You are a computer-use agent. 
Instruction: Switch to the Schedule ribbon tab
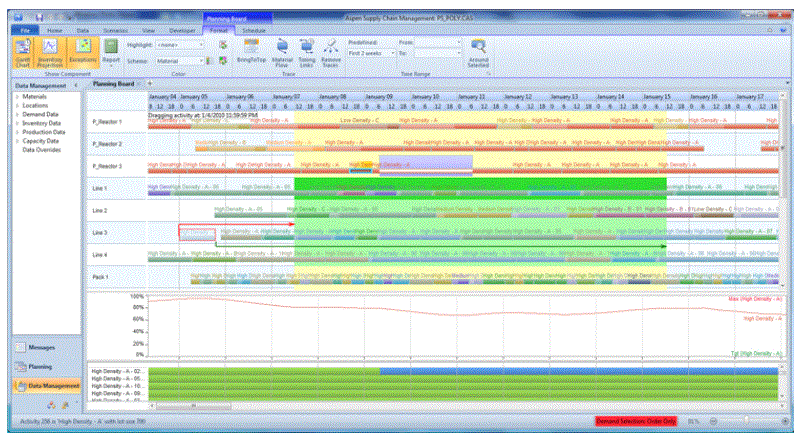(254, 31)
